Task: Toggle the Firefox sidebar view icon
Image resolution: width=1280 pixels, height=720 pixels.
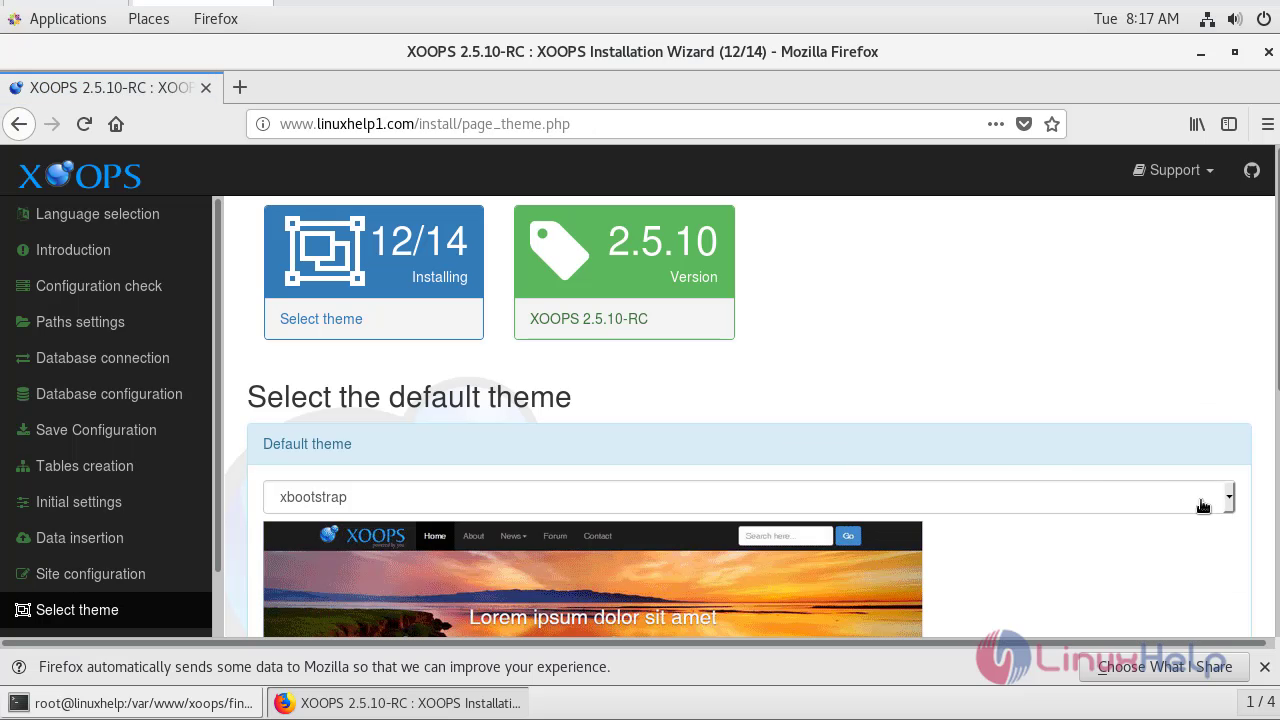Action: 1229,124
